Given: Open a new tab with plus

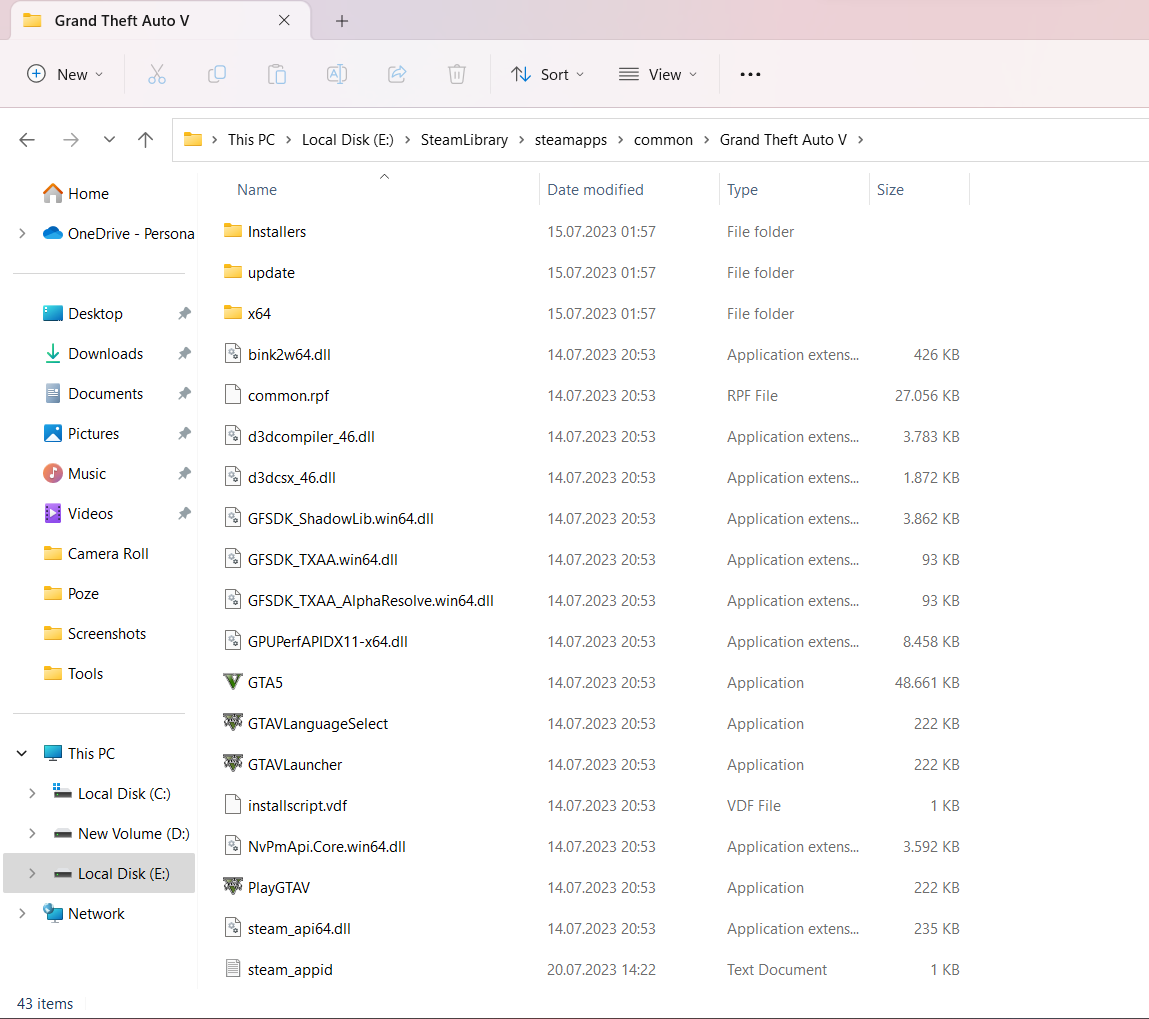Looking at the screenshot, I should (x=341, y=21).
